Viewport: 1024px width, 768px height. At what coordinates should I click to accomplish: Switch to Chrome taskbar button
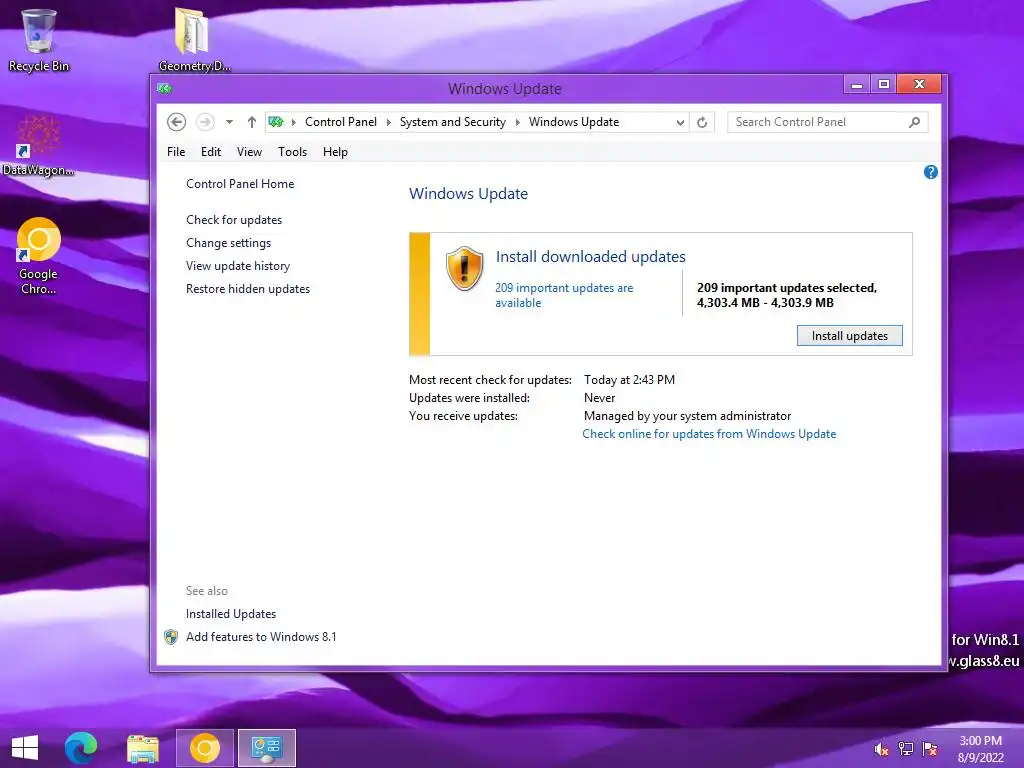pyautogui.click(x=204, y=748)
